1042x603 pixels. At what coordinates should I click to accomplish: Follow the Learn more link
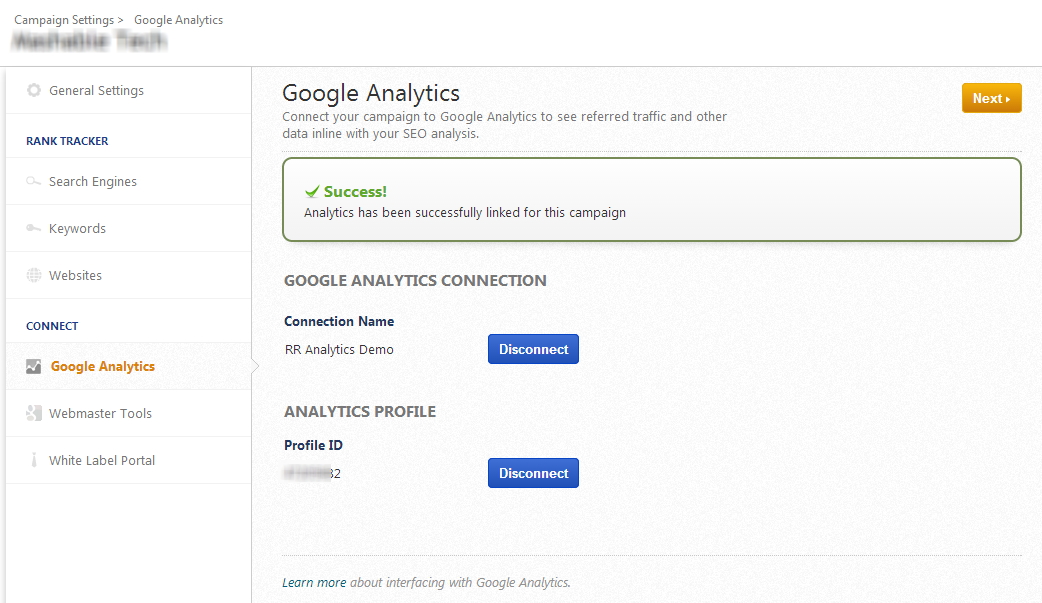[x=314, y=583]
